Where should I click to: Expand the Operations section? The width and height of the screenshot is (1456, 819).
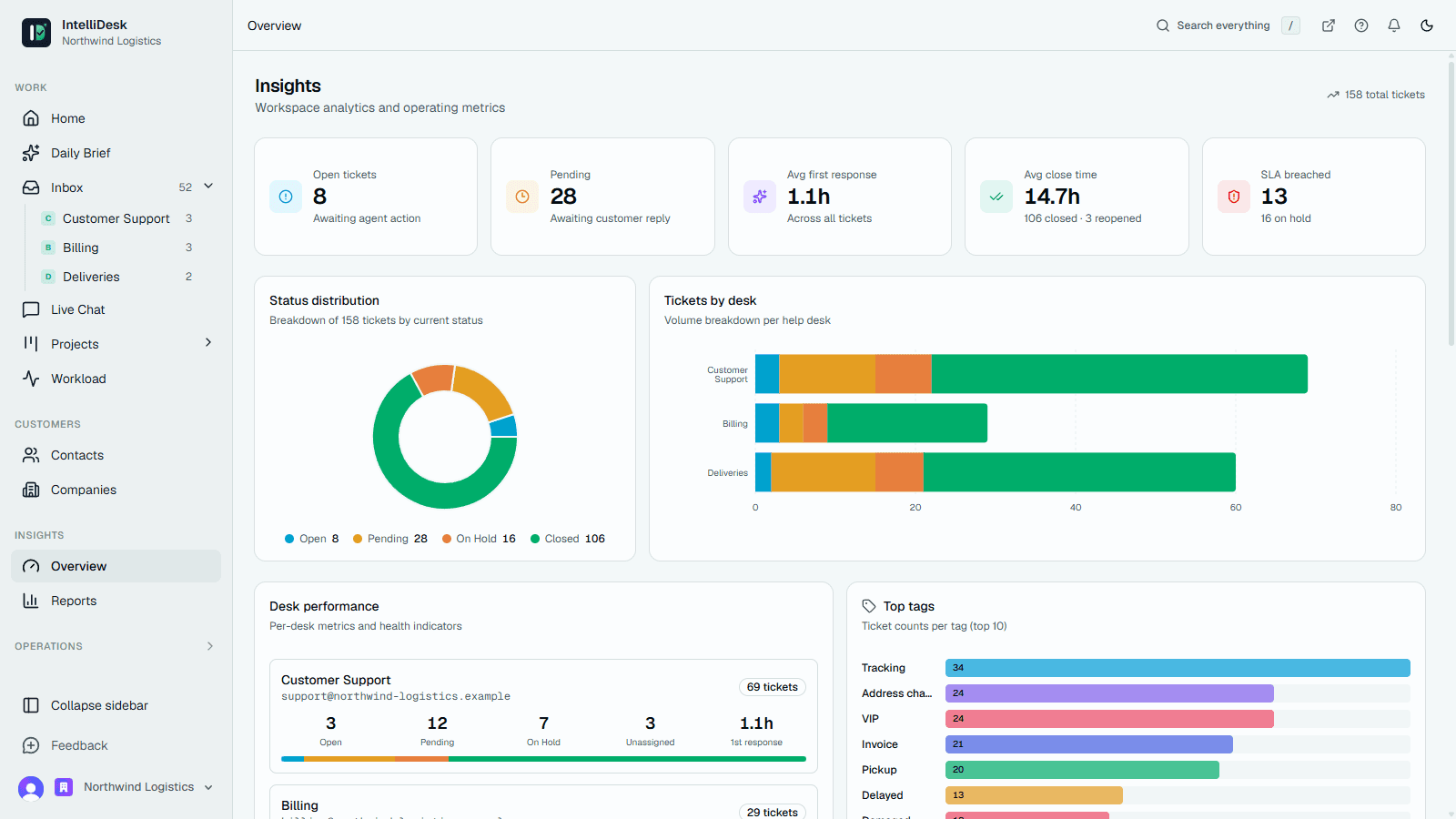click(116, 646)
